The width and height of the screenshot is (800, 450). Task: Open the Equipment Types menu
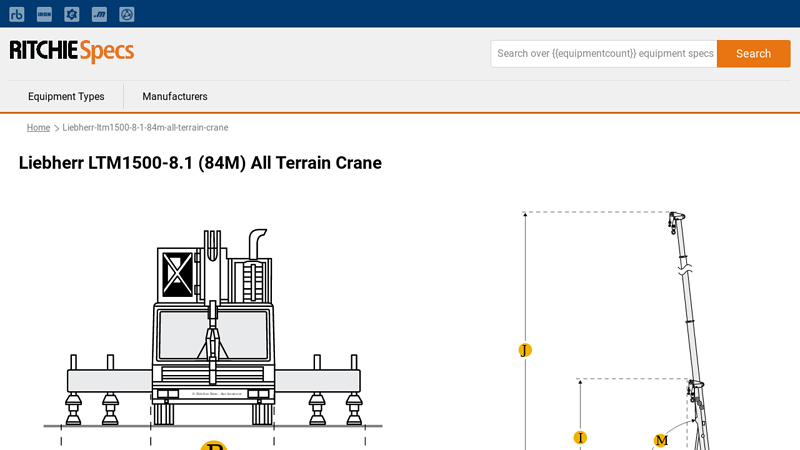(66, 96)
